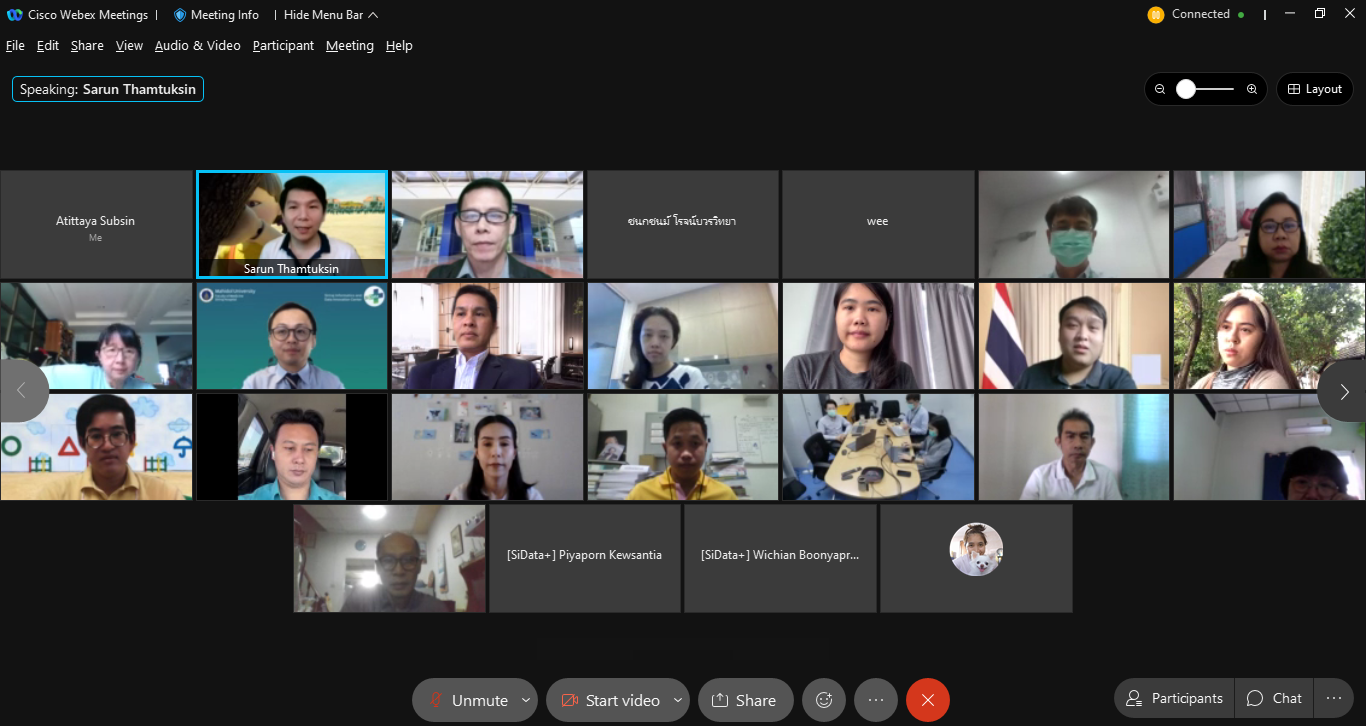
Task: Hide Menu Bar toggle
Action: point(331,15)
